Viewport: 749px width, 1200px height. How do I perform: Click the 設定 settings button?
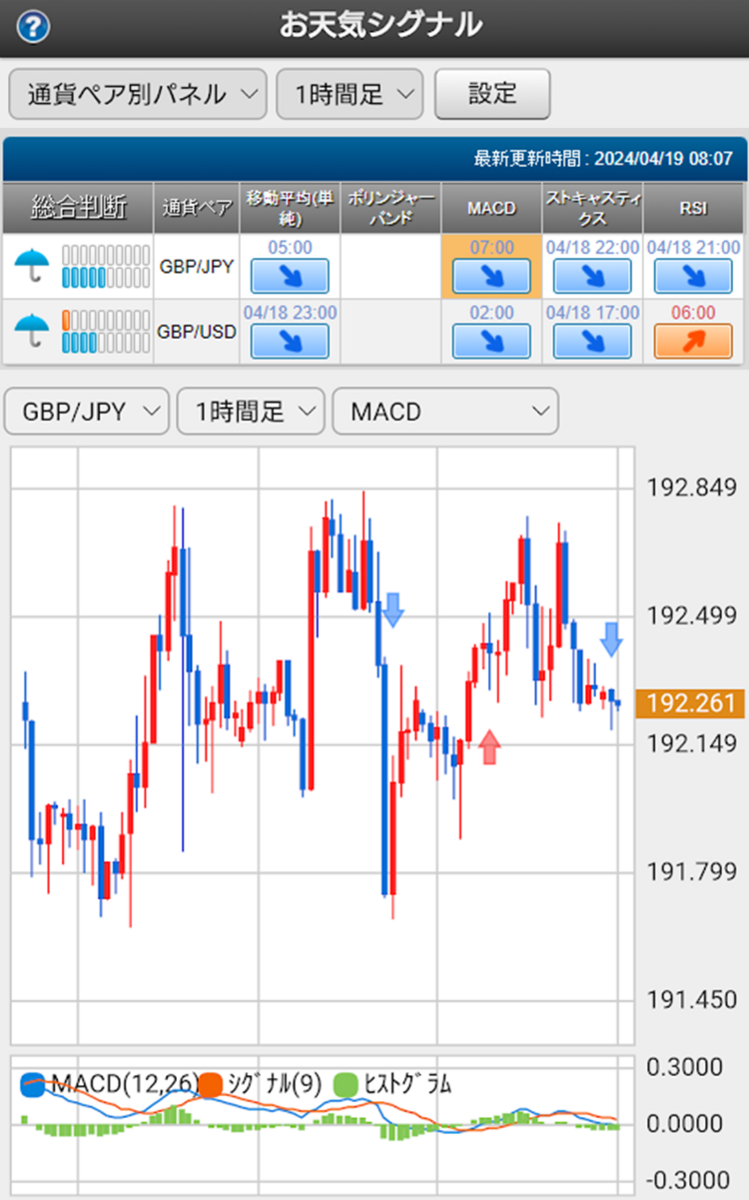pos(492,94)
